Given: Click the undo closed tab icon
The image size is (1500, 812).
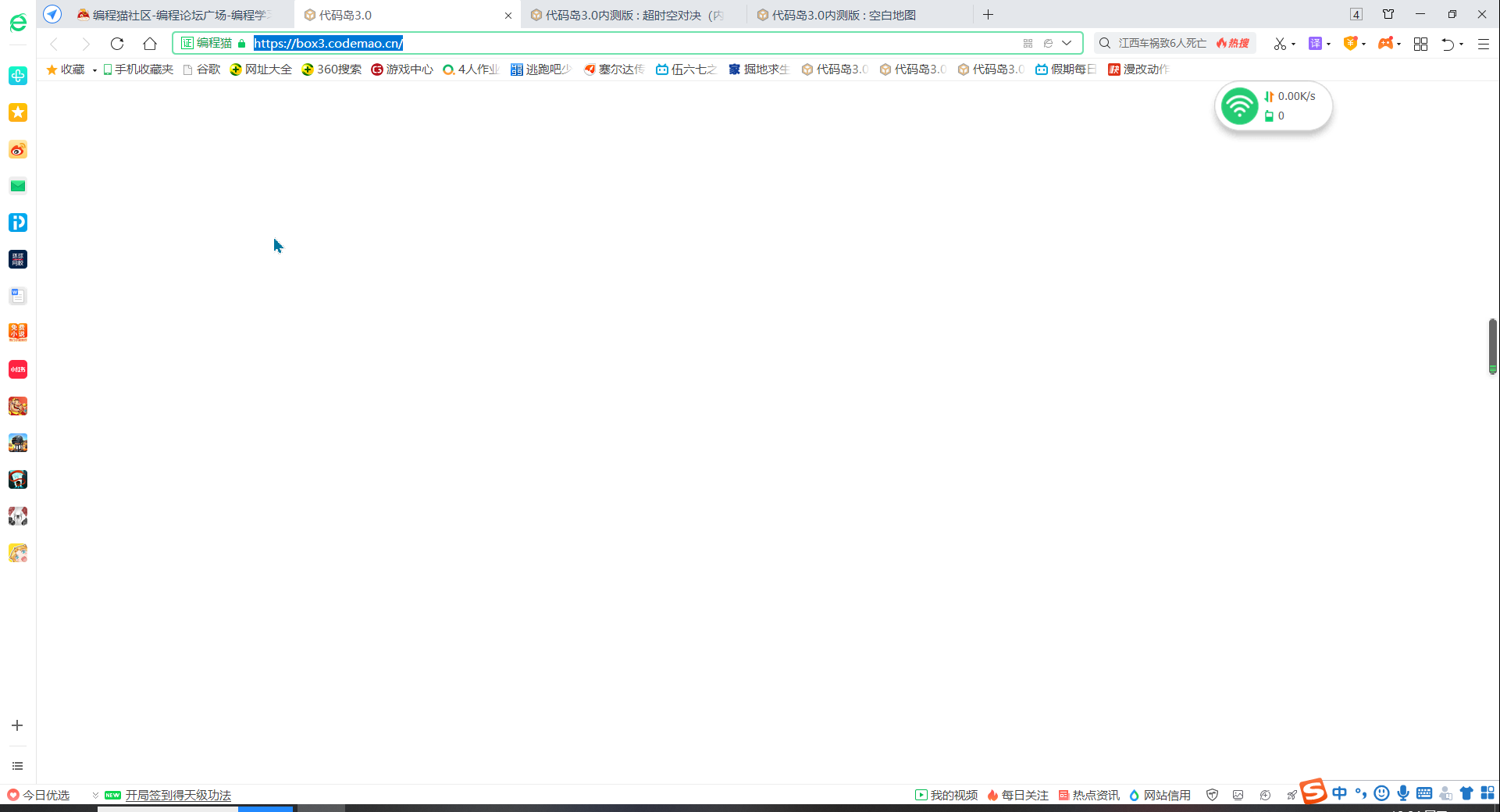Looking at the screenshot, I should pos(1448,45).
